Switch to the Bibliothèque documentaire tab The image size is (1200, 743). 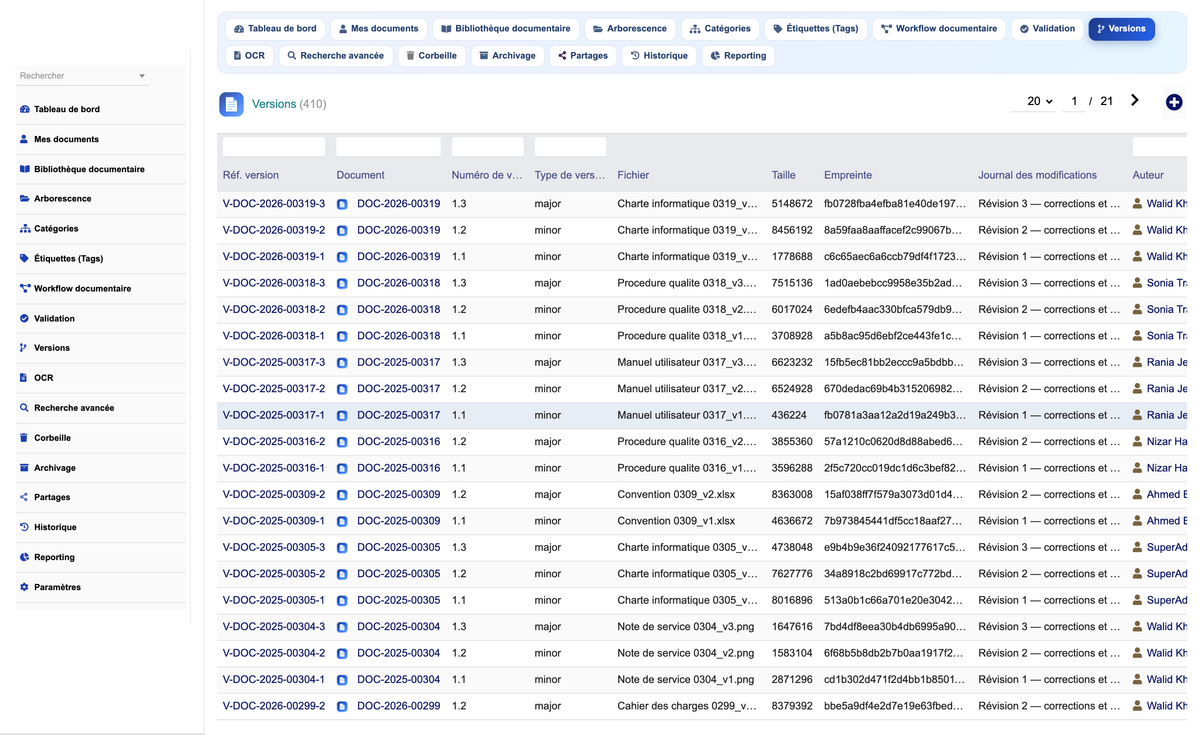point(506,29)
